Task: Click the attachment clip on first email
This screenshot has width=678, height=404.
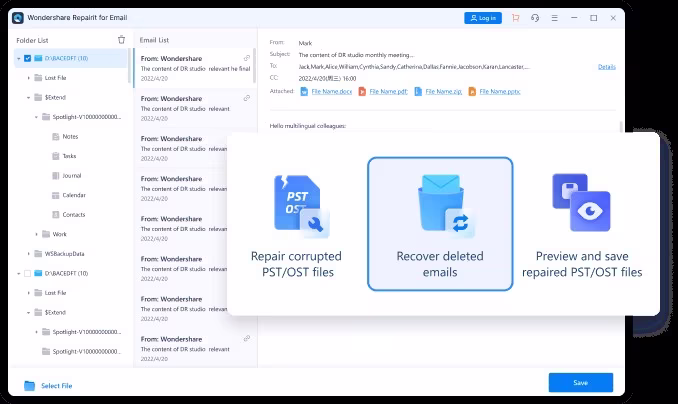Action: coord(246,58)
